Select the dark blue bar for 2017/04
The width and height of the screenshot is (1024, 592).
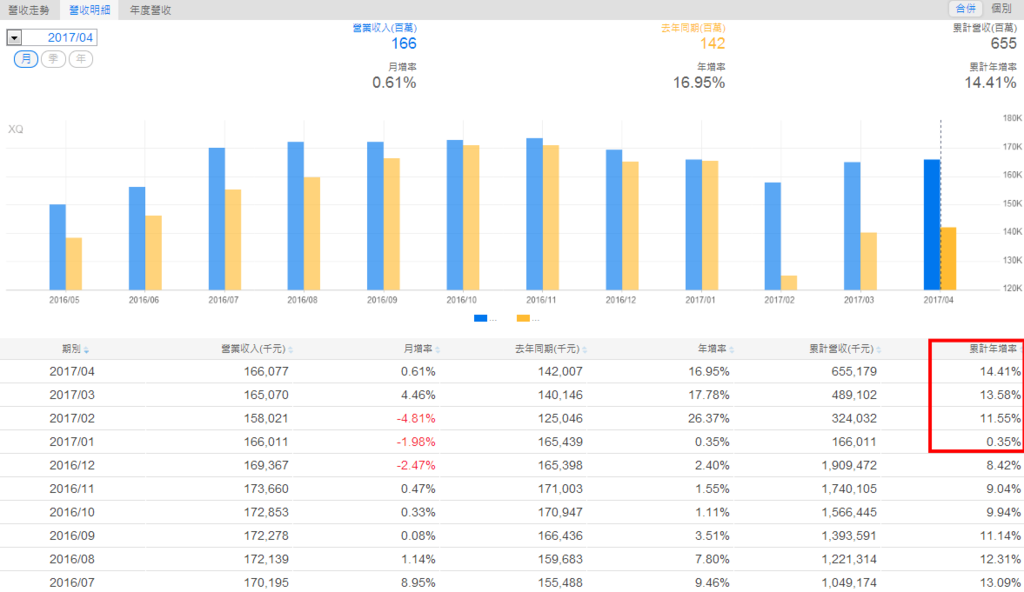(x=932, y=225)
